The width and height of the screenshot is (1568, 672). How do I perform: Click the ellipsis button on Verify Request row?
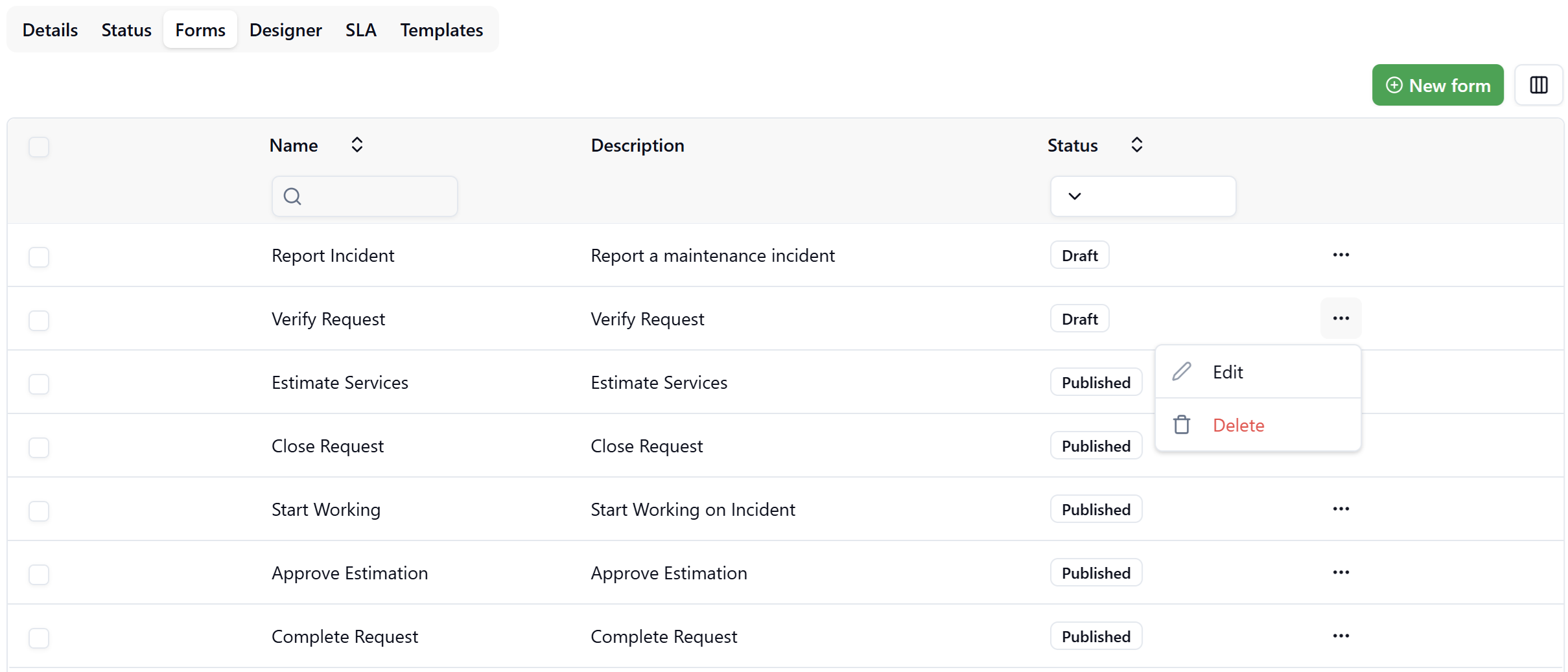click(1340, 318)
